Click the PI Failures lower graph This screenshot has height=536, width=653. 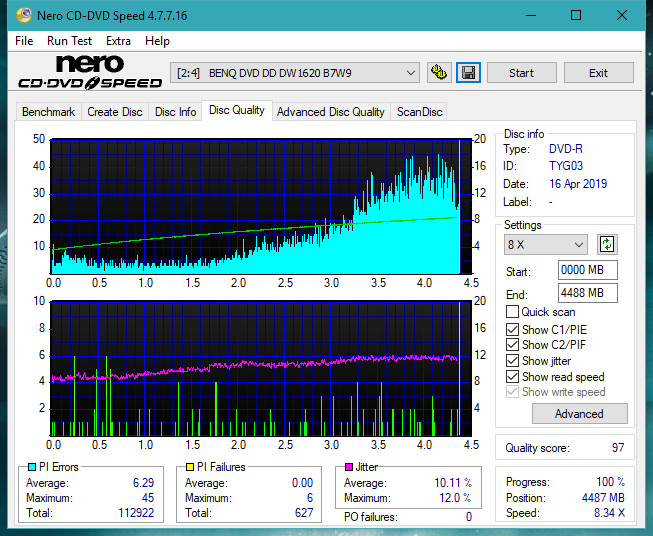tap(261, 368)
